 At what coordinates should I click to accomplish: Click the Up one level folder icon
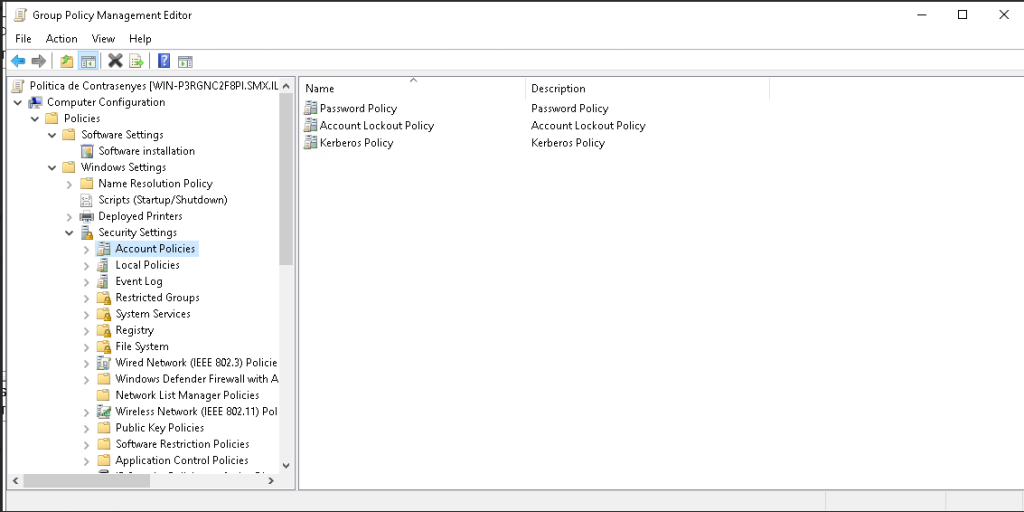(66, 61)
